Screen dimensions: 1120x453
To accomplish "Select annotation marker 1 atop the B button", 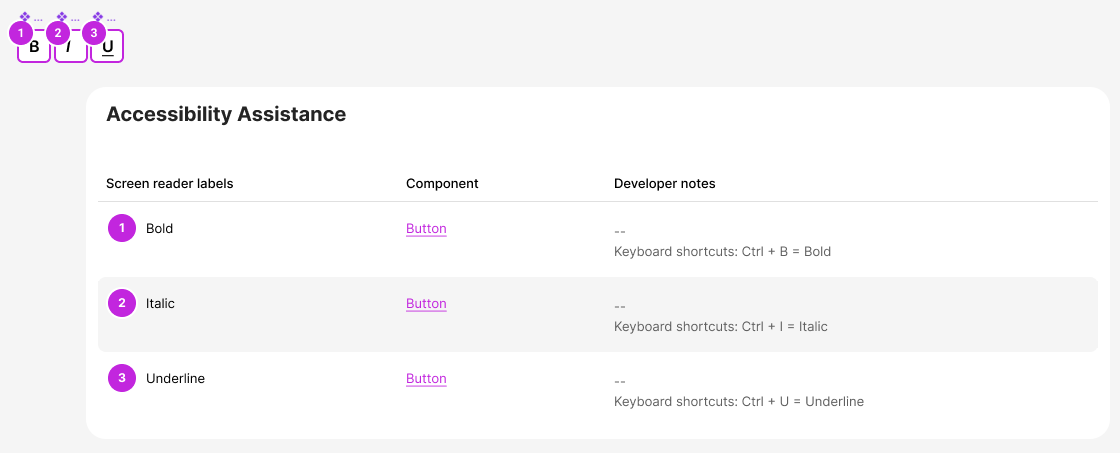I will (x=21, y=33).
